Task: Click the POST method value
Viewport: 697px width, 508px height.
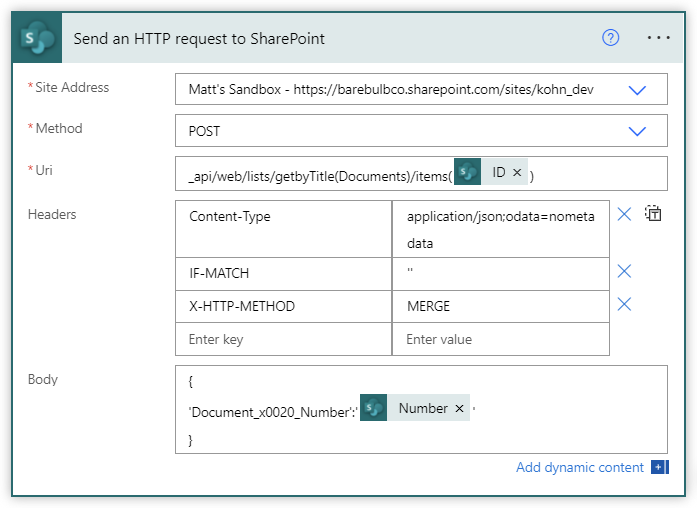Action: tap(204, 132)
